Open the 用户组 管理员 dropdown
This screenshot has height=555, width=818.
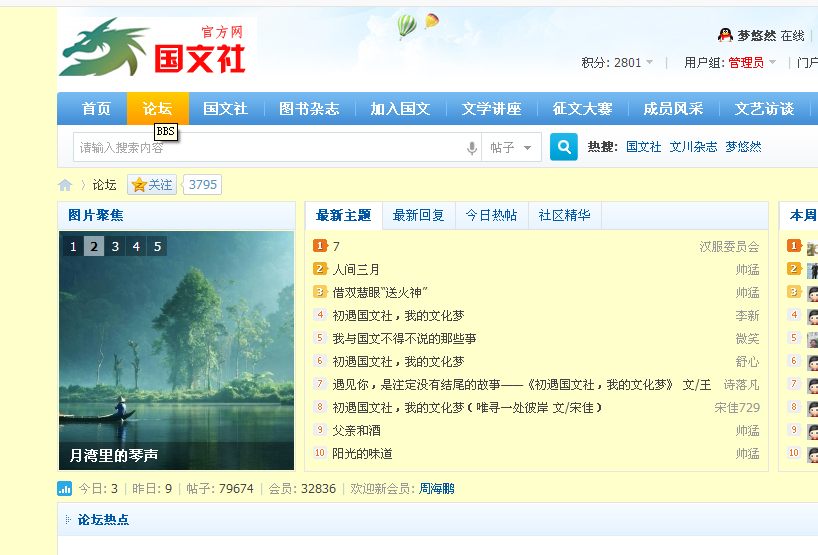click(730, 63)
